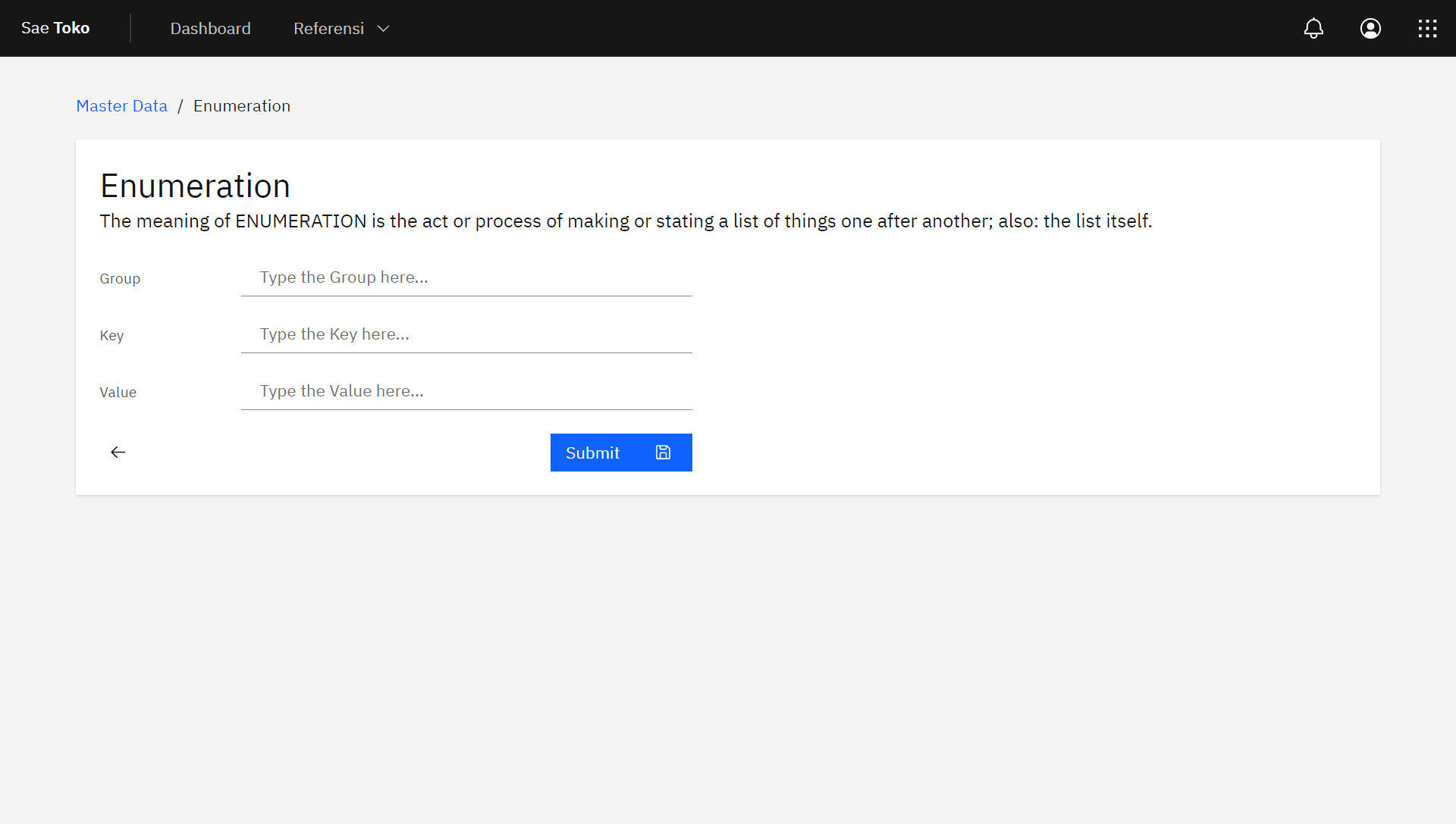1456x824 pixels.
Task: Click the Enumeration page heading
Action: (195, 186)
